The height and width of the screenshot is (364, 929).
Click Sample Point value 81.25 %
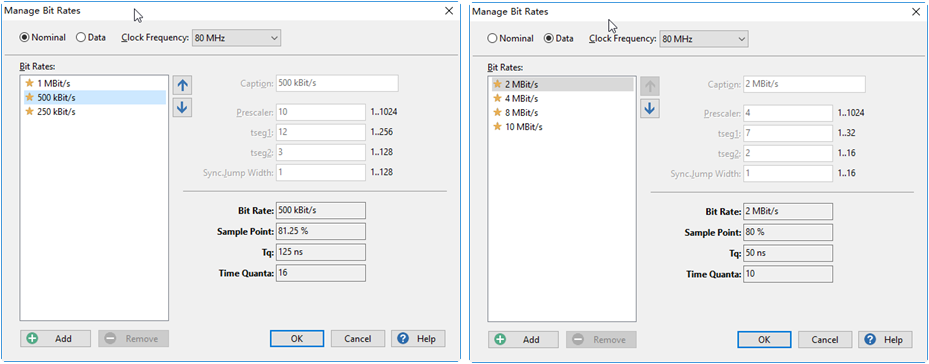point(321,231)
